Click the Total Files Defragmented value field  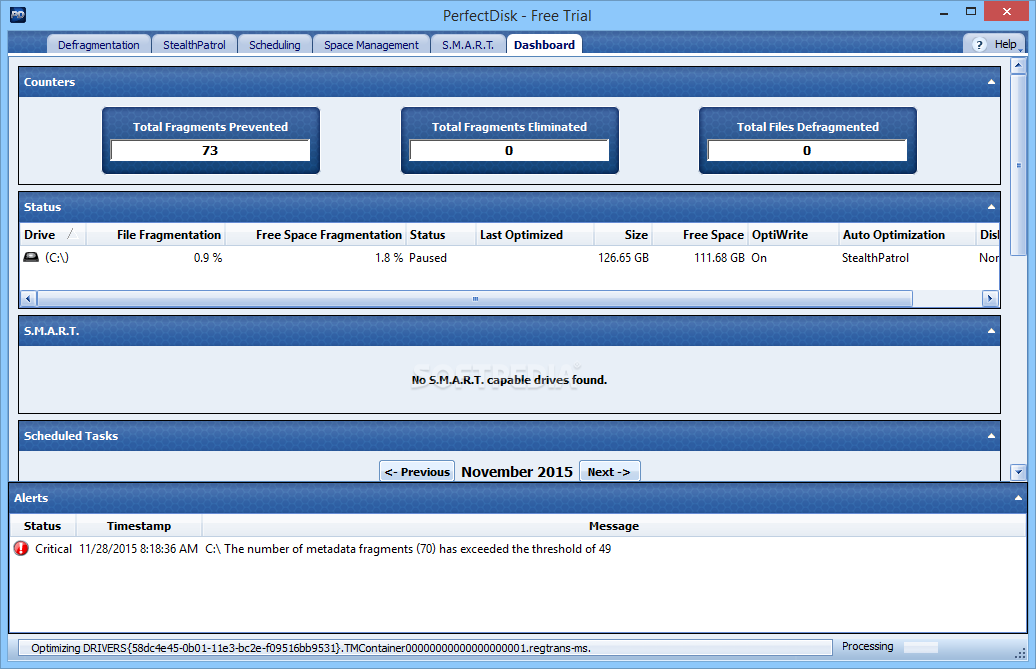click(807, 151)
